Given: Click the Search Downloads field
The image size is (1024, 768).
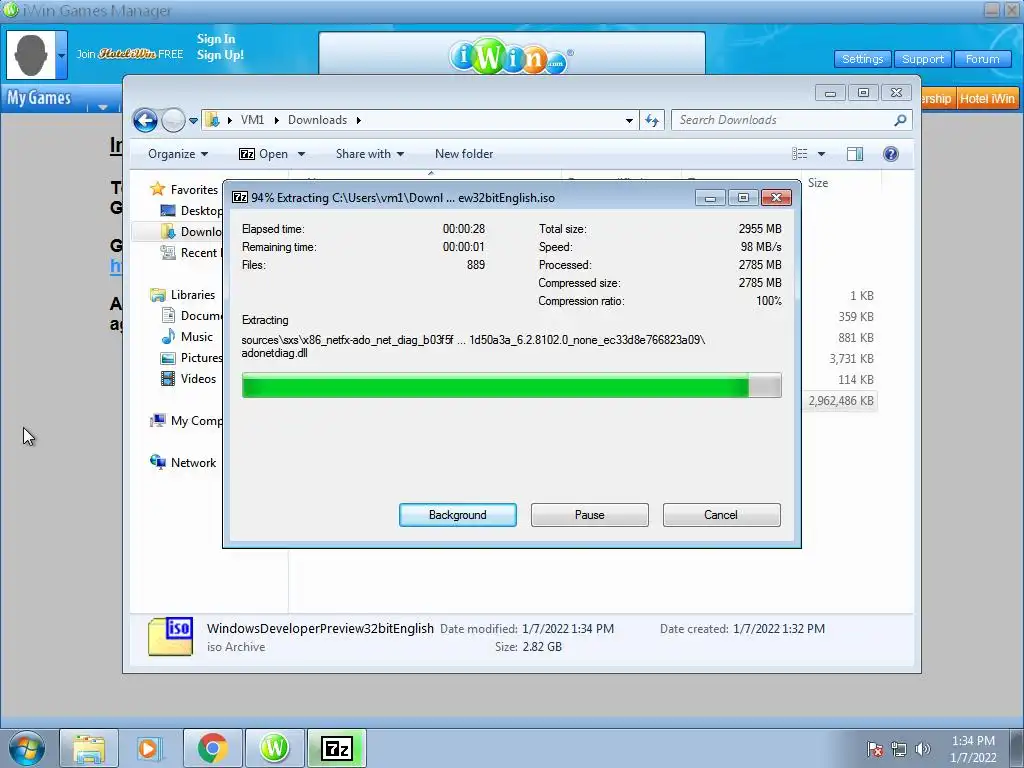Looking at the screenshot, I should pyautogui.click(x=784, y=120).
